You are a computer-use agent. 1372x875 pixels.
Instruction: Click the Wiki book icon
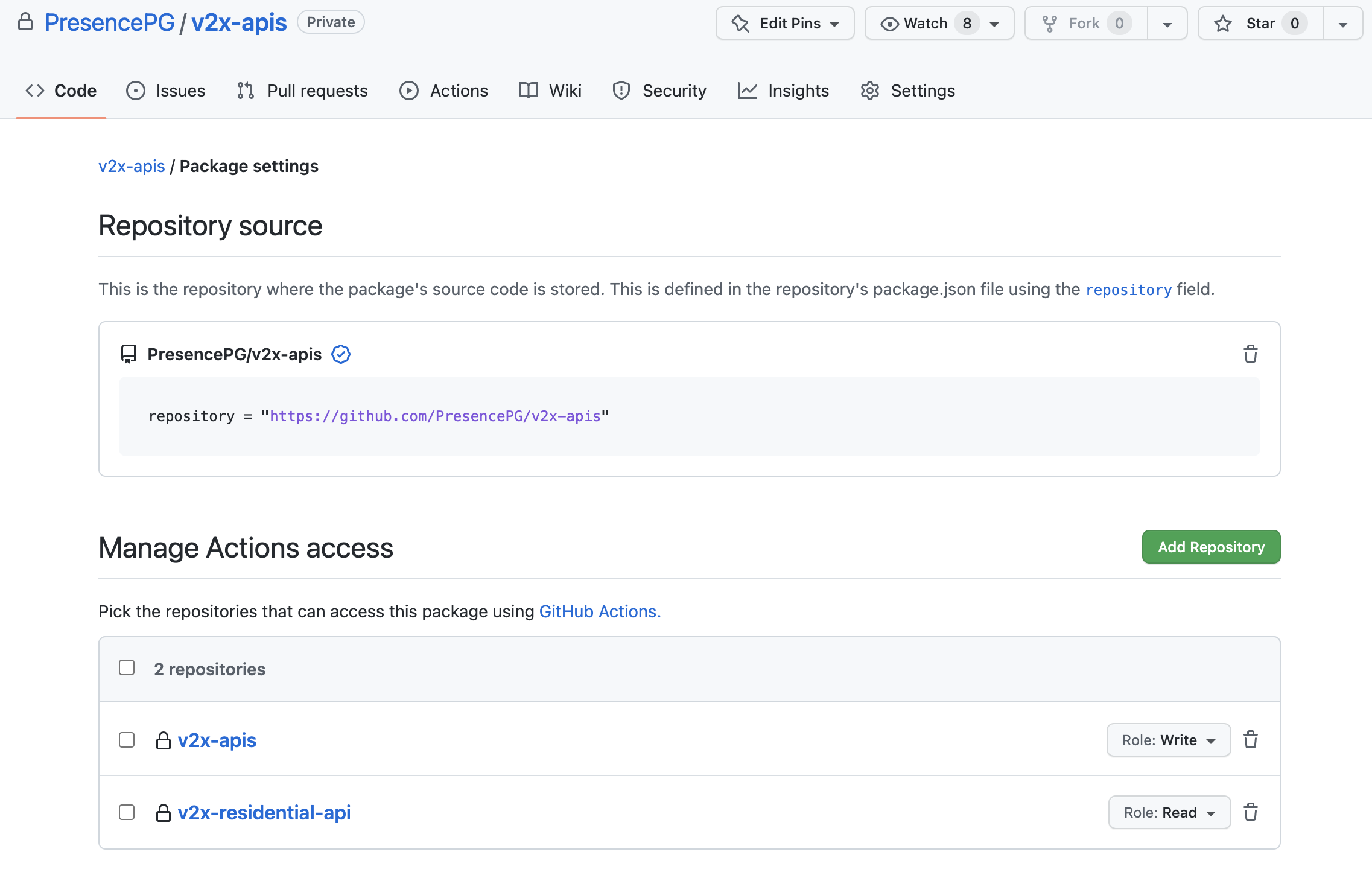[x=529, y=91]
